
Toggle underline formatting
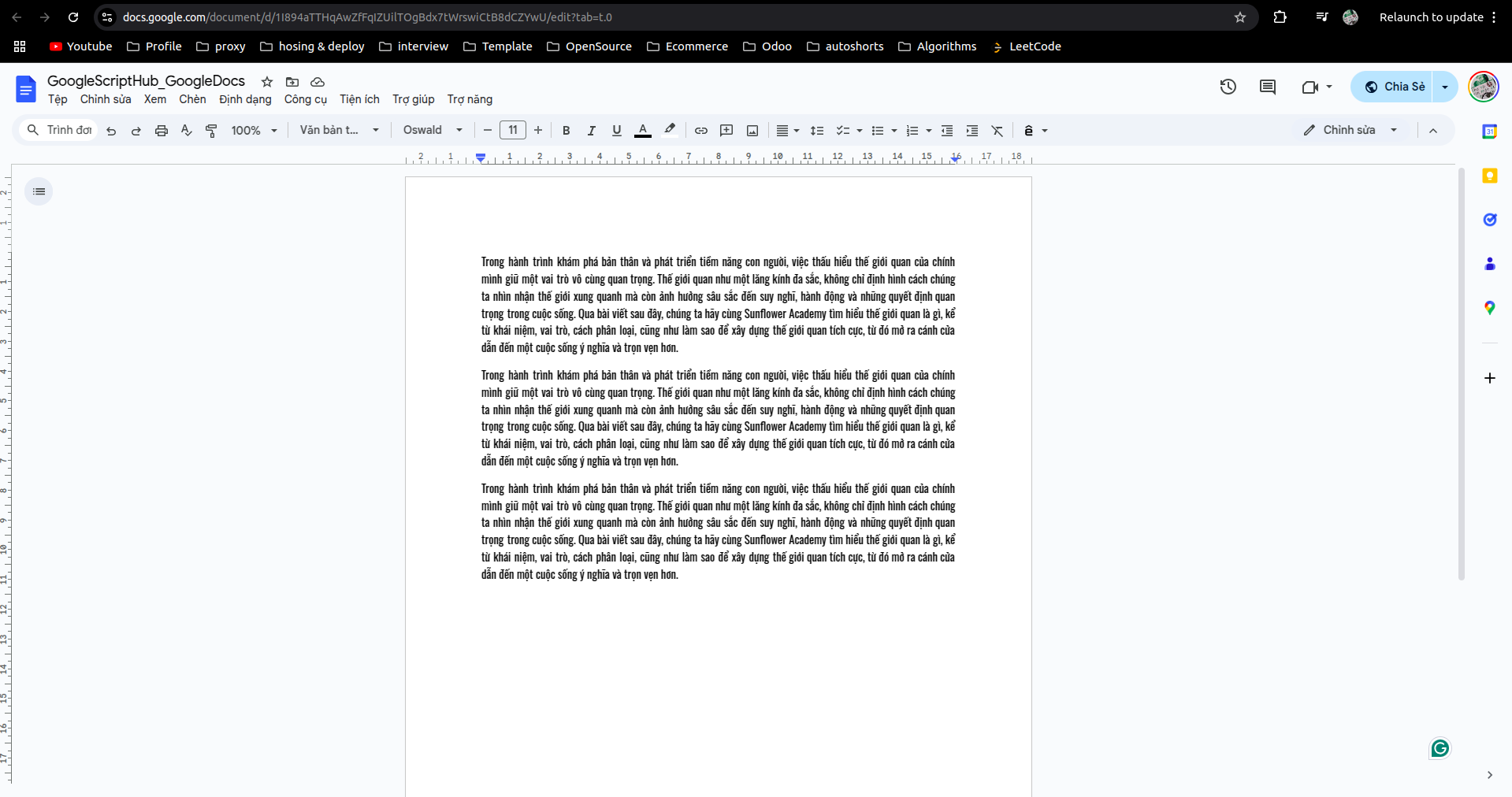point(617,131)
